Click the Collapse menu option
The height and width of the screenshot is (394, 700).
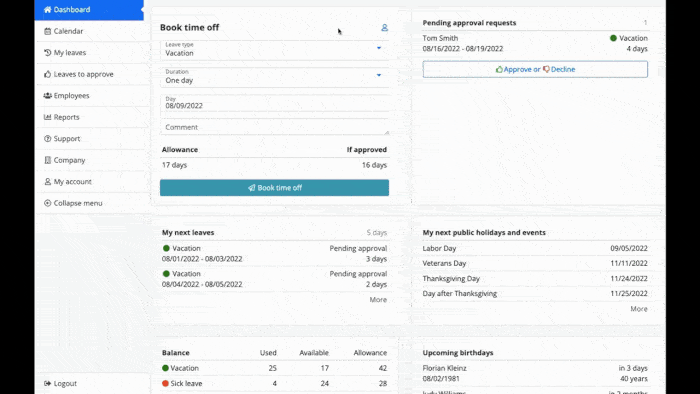[x=89, y=203]
